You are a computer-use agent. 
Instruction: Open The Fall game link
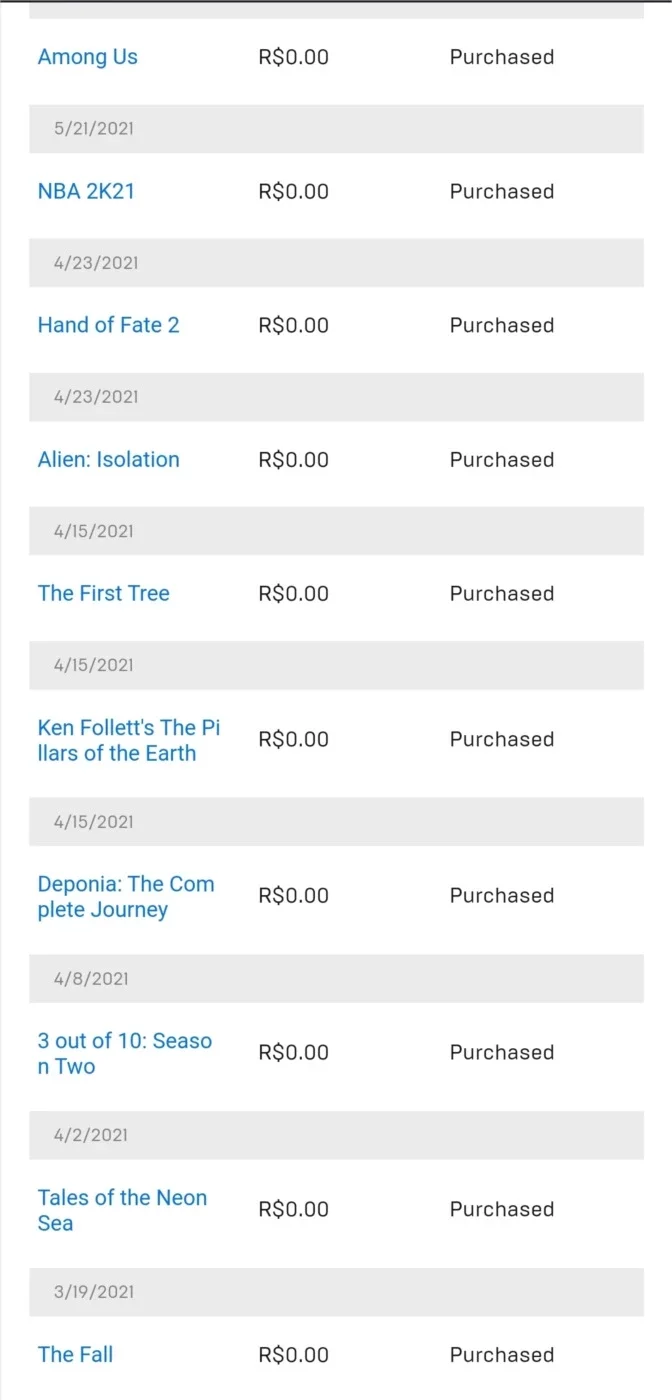pos(76,1355)
